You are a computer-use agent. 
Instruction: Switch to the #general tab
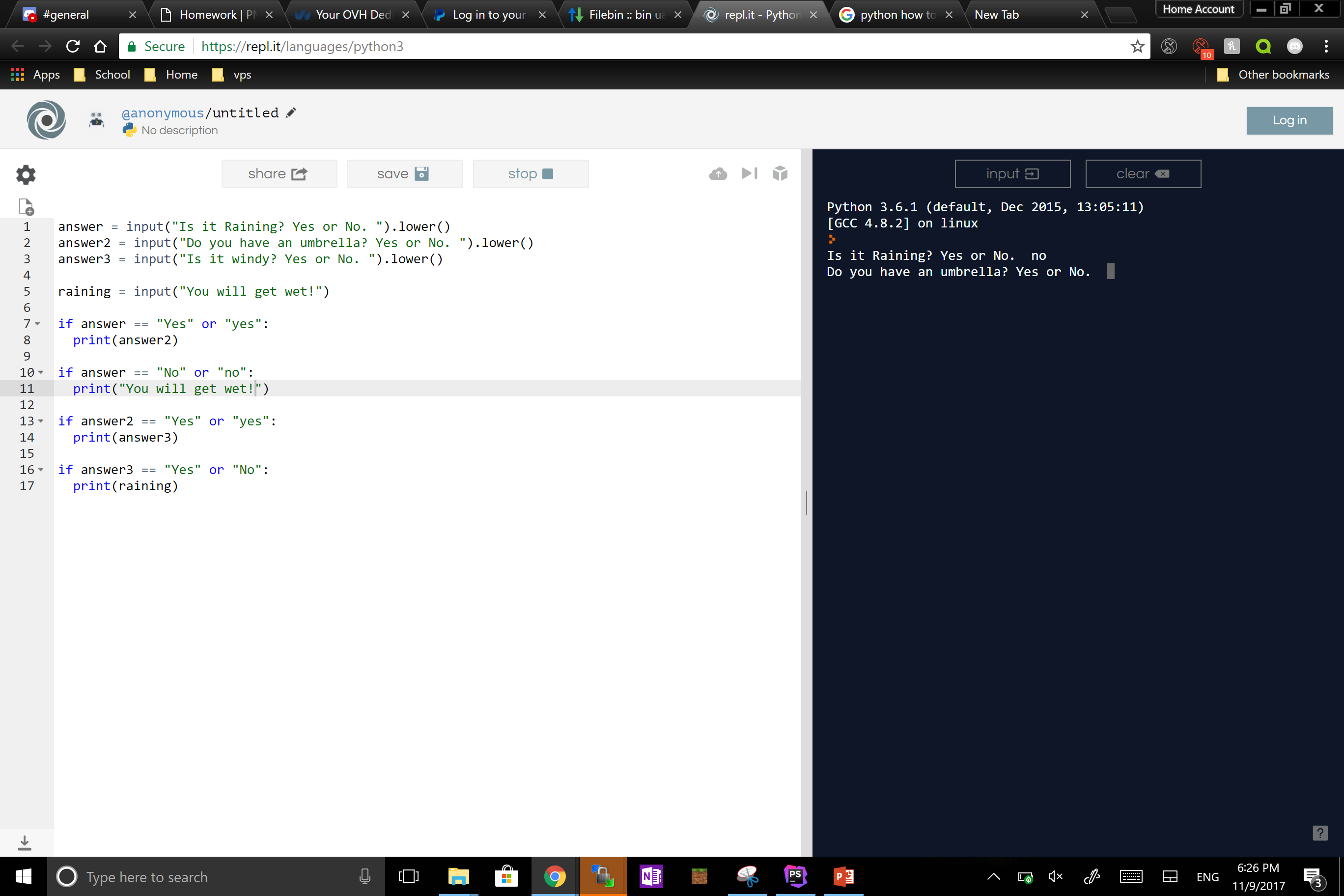click(x=79, y=15)
